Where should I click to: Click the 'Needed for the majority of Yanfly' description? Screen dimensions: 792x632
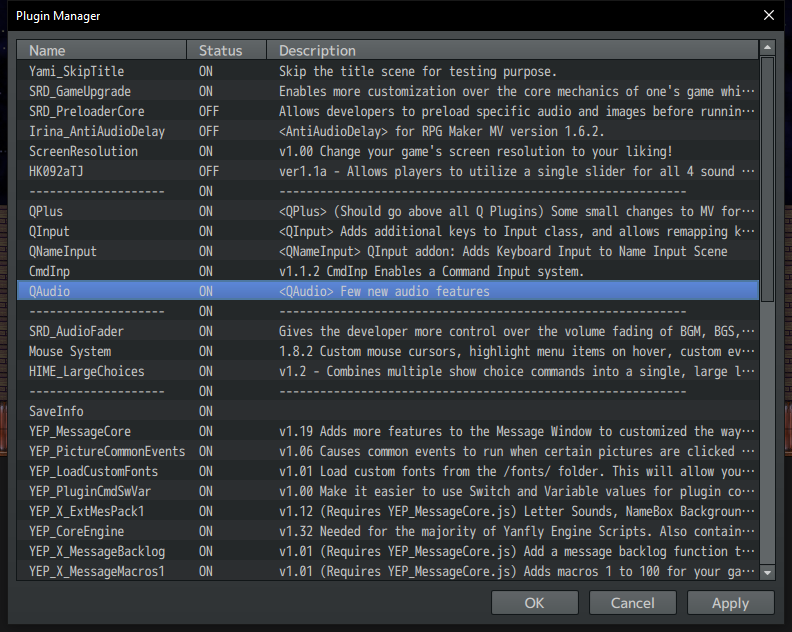click(x=516, y=531)
